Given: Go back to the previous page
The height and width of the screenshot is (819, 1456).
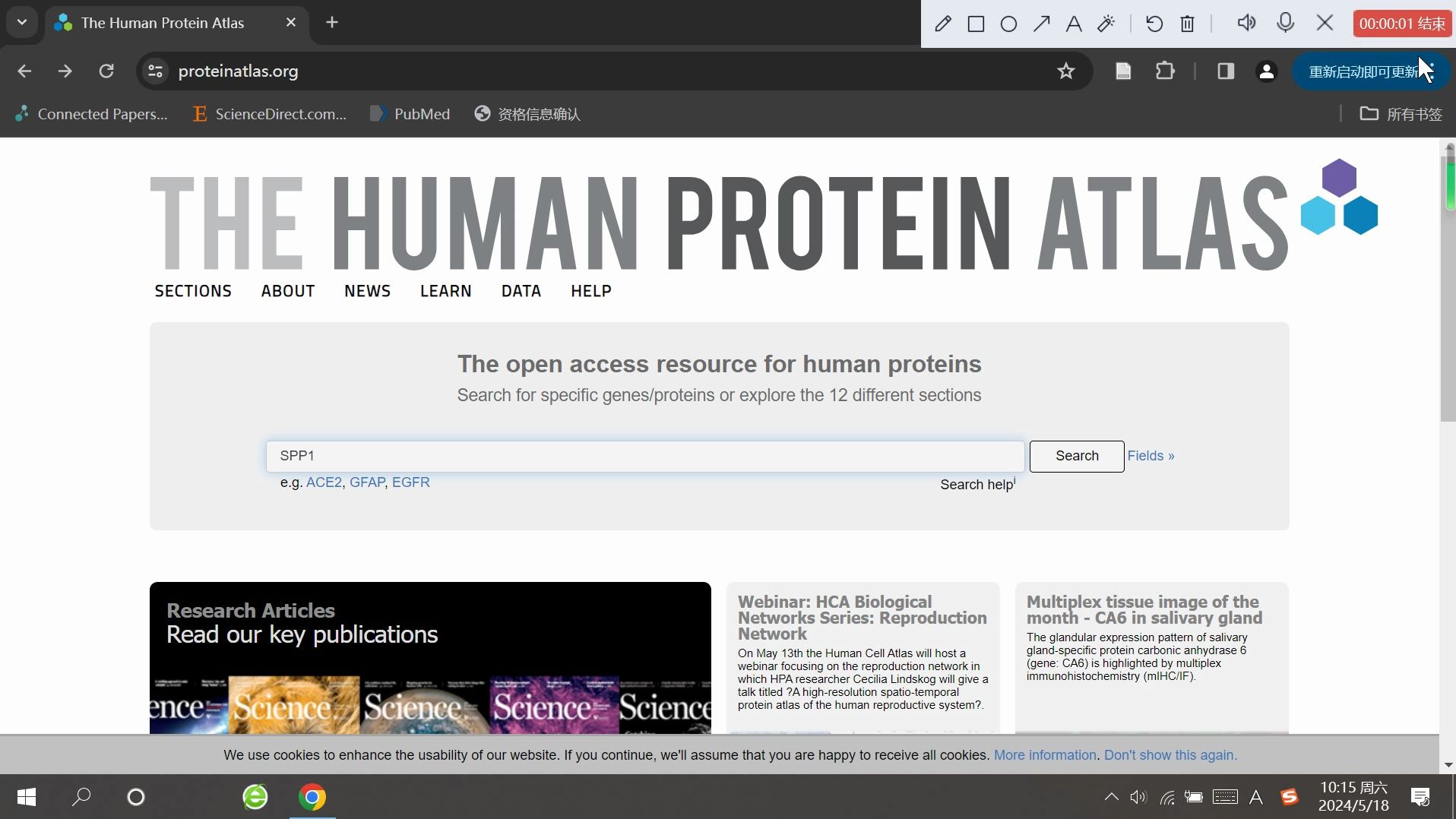Looking at the screenshot, I should [x=24, y=71].
